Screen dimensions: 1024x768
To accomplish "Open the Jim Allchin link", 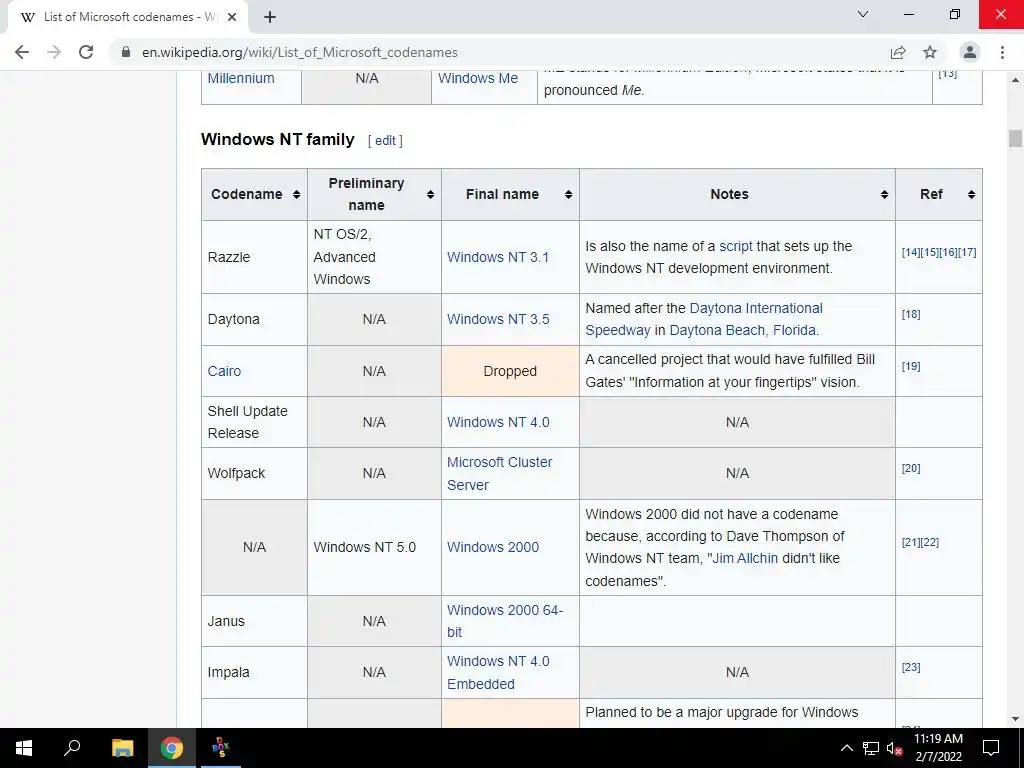I will 744,558.
